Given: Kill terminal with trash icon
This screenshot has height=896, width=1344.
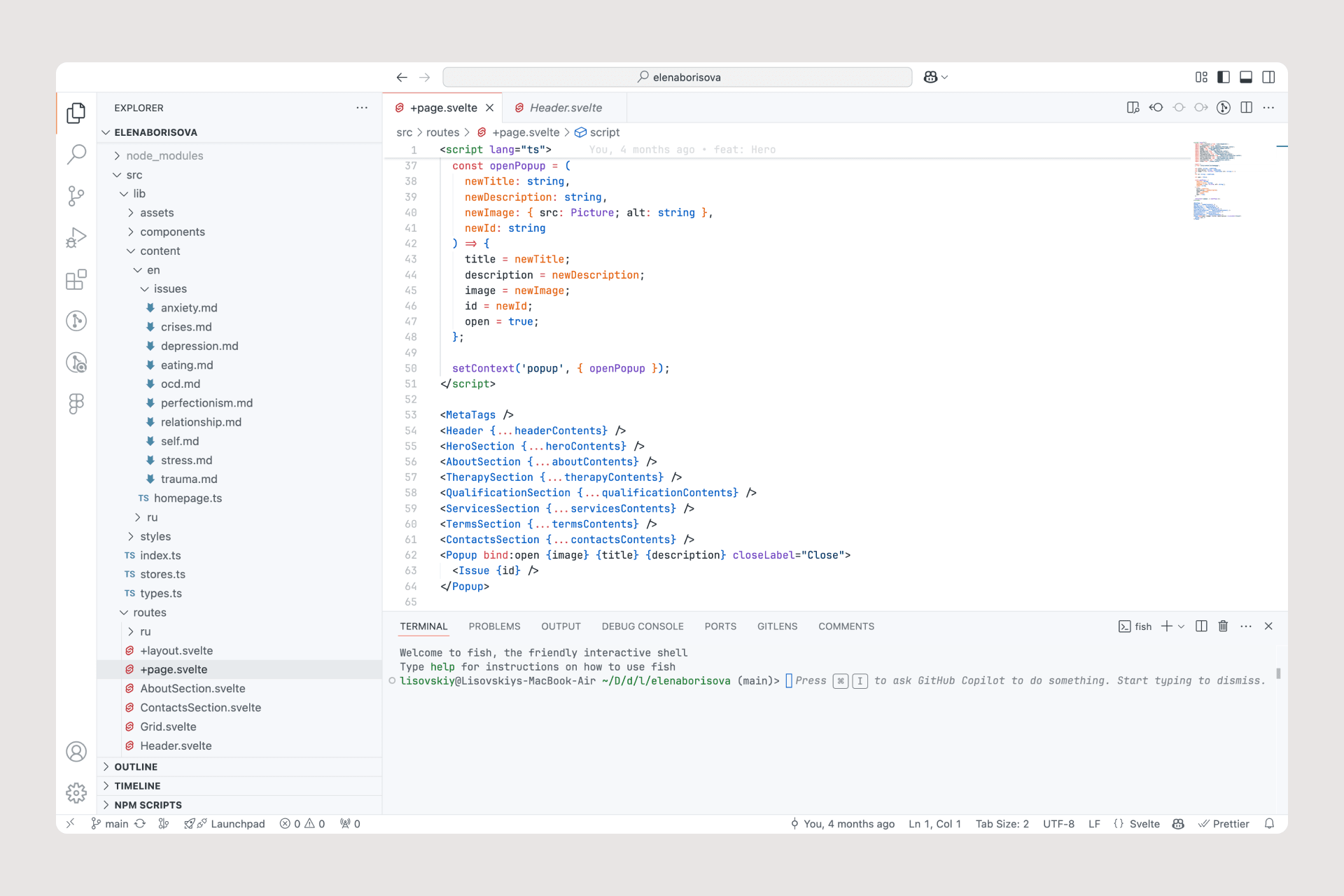Looking at the screenshot, I should tap(1224, 626).
